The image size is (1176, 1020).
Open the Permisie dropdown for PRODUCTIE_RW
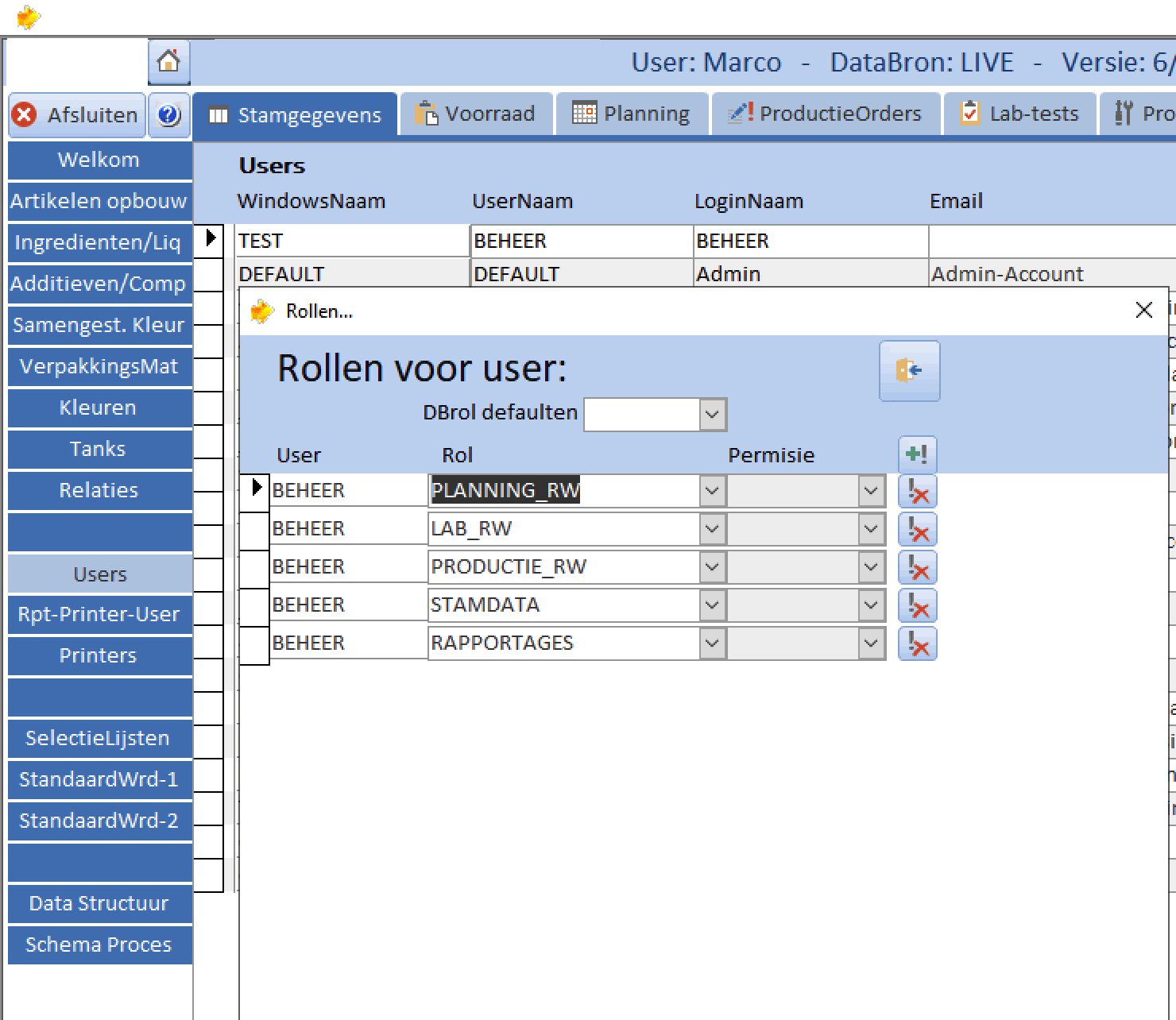click(872, 566)
